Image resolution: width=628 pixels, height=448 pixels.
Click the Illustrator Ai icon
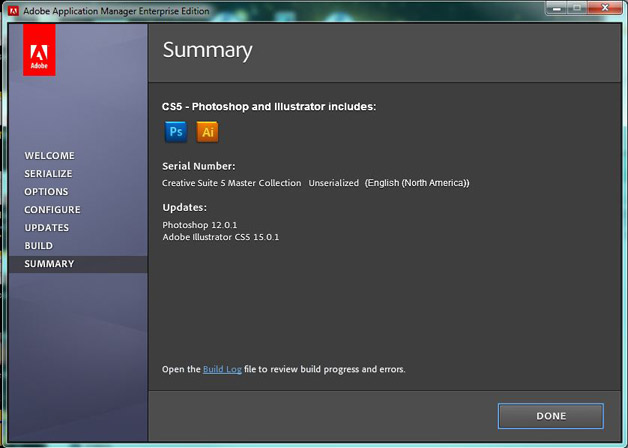[x=207, y=132]
